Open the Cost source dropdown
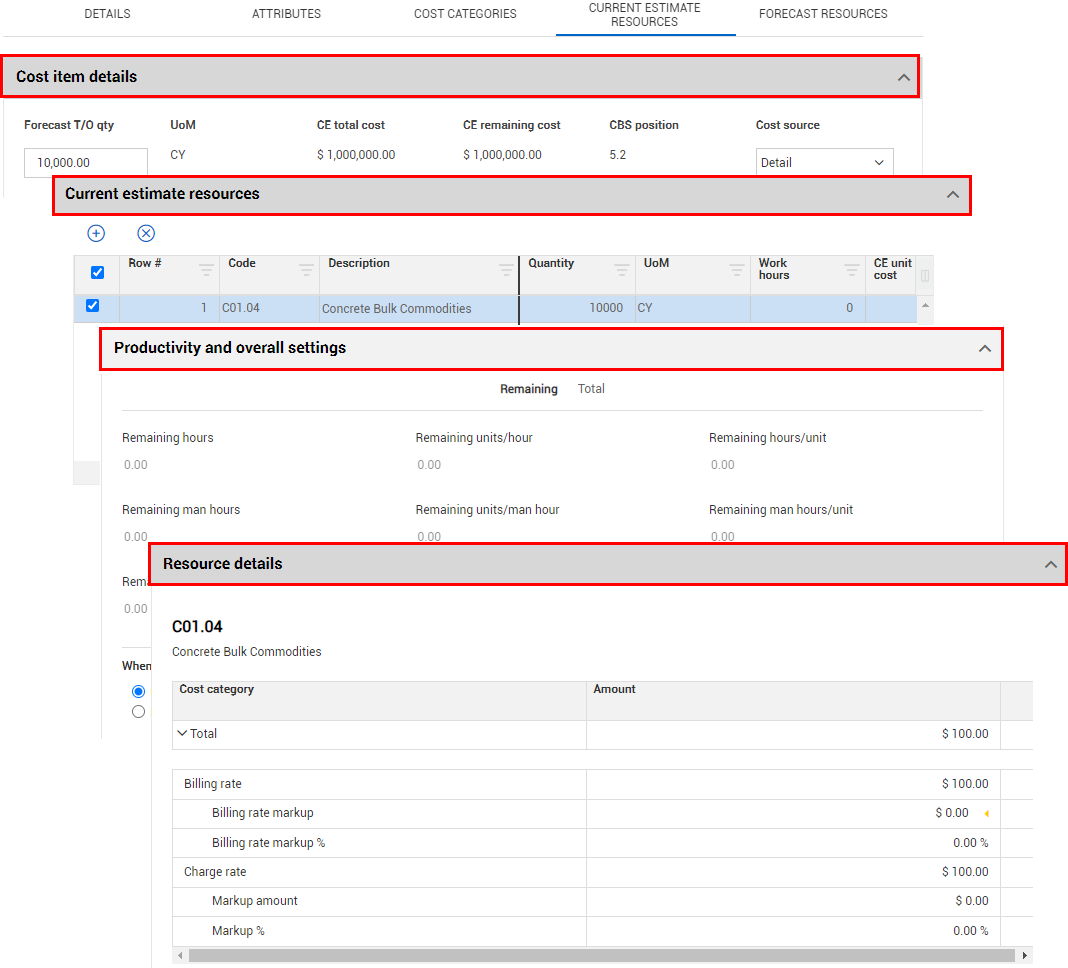Screen dimensions: 1068x968 pyautogui.click(x=824, y=162)
